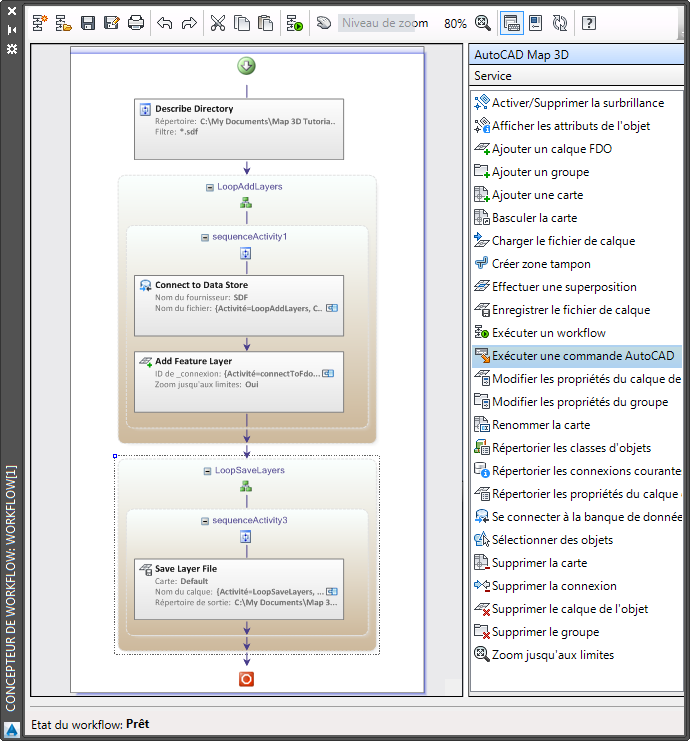
Task: Click the red workflow end icon
Action: click(246, 679)
